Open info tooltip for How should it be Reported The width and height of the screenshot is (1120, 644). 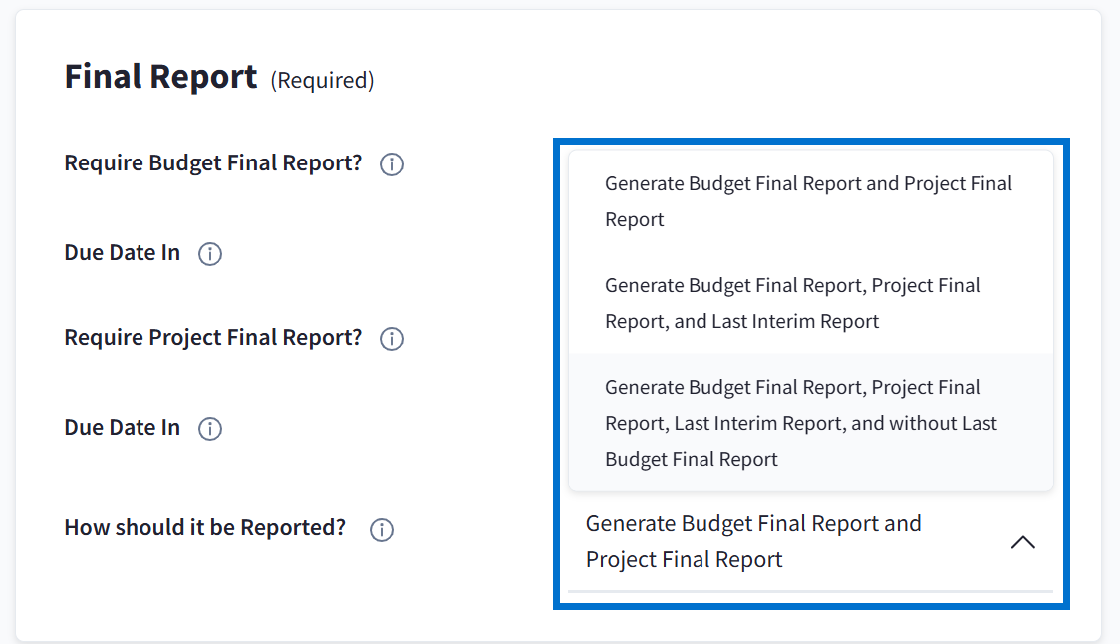pos(381,529)
